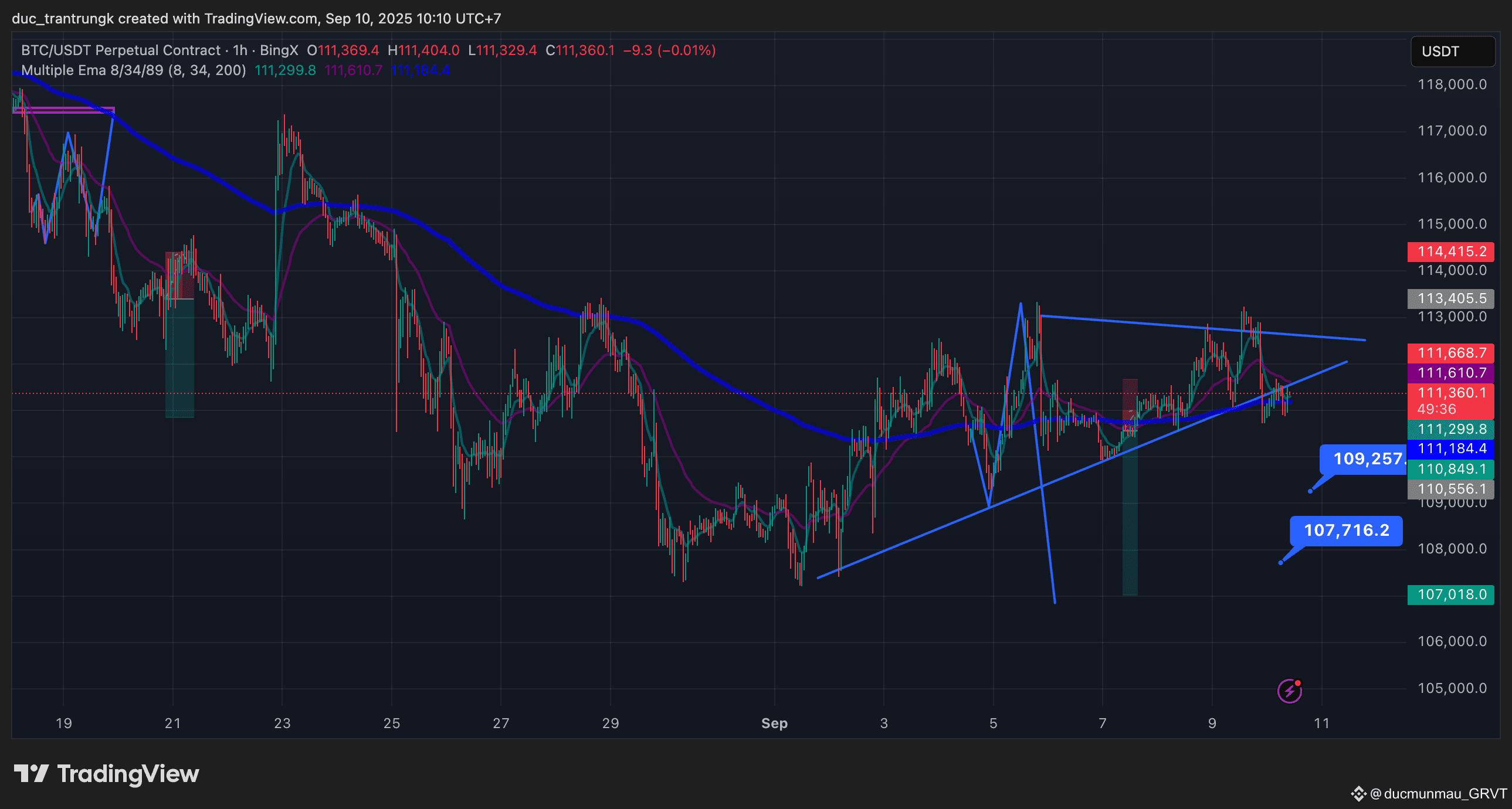Click the gray 110,556.1 price-axis tag
Image resolution: width=1512 pixels, height=809 pixels.
pyautogui.click(x=1451, y=490)
